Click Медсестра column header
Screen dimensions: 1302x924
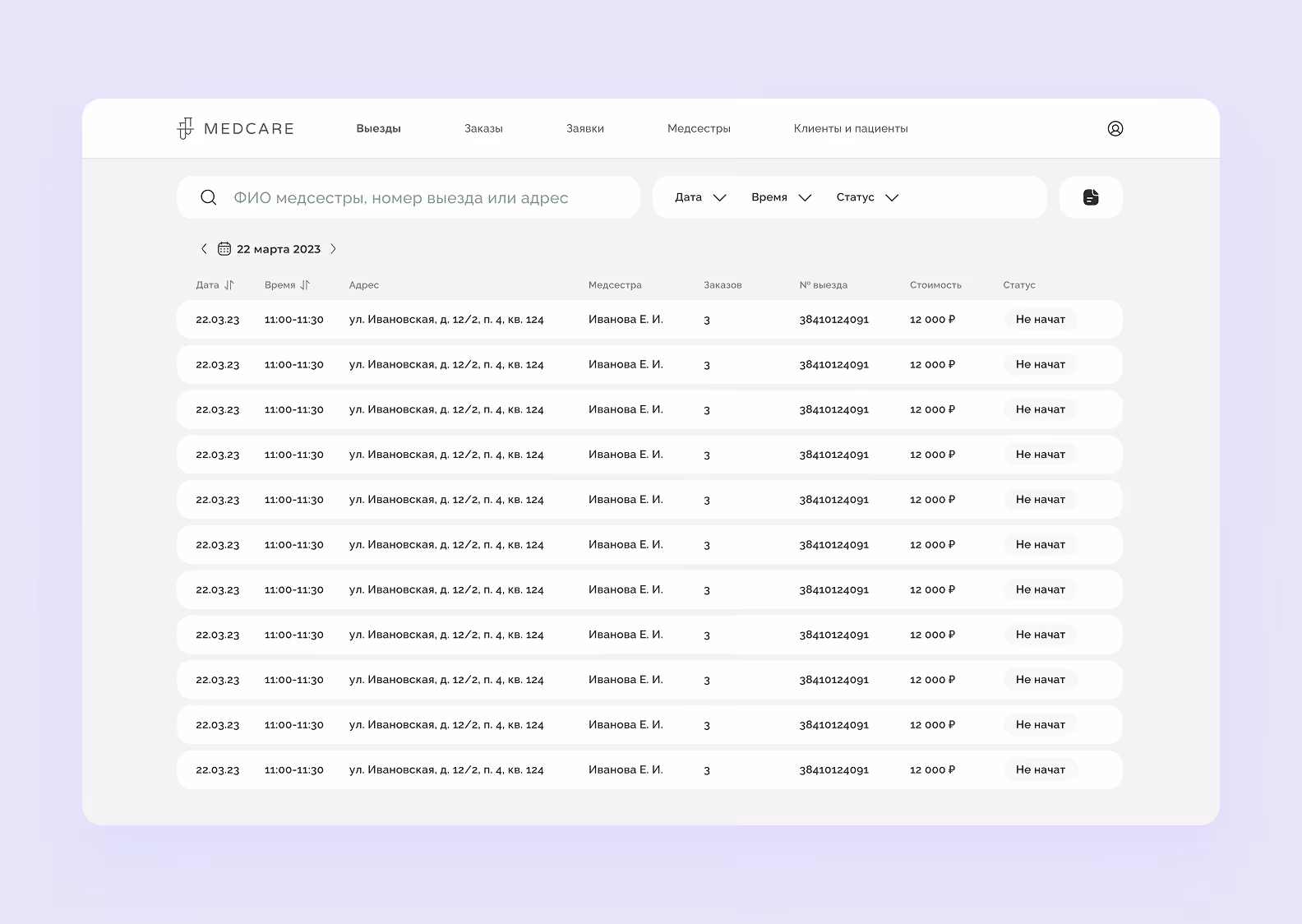tap(615, 285)
